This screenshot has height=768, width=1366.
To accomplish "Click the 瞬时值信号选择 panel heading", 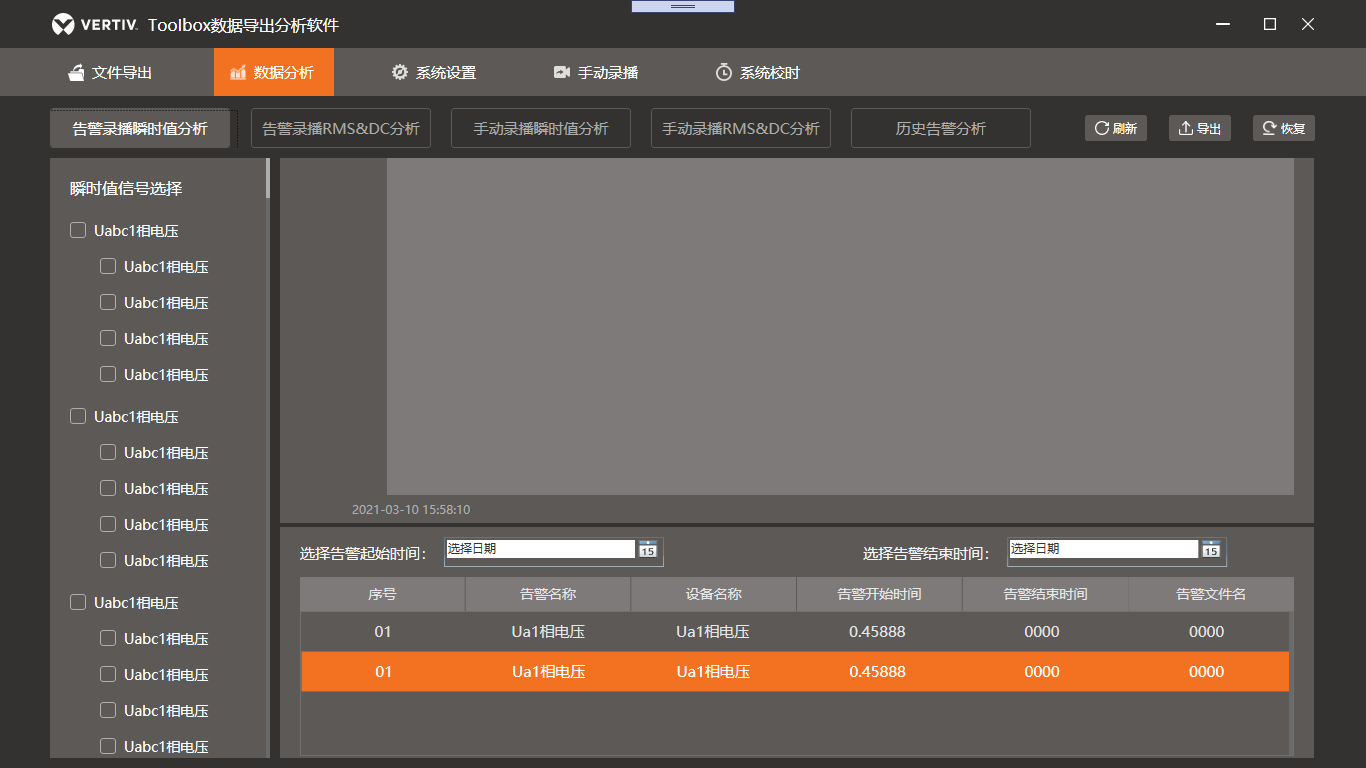I will coord(126,188).
